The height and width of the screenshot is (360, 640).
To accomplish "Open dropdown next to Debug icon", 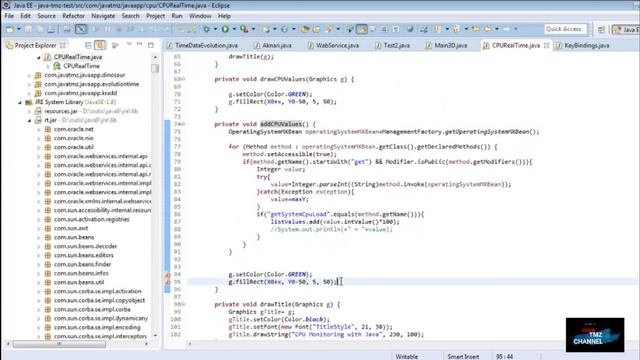I will tap(215, 29).
